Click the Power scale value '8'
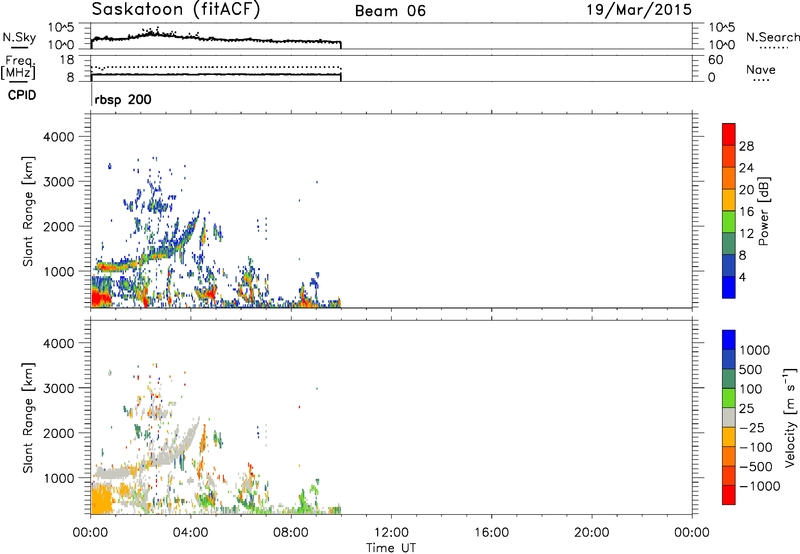The height and width of the screenshot is (554, 800). pyautogui.click(x=743, y=255)
